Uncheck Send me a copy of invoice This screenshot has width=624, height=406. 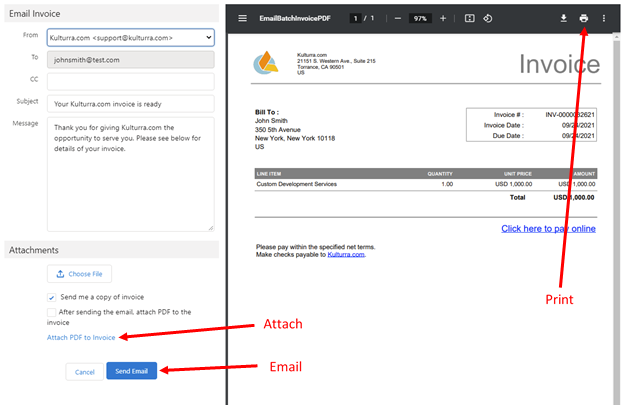51,297
